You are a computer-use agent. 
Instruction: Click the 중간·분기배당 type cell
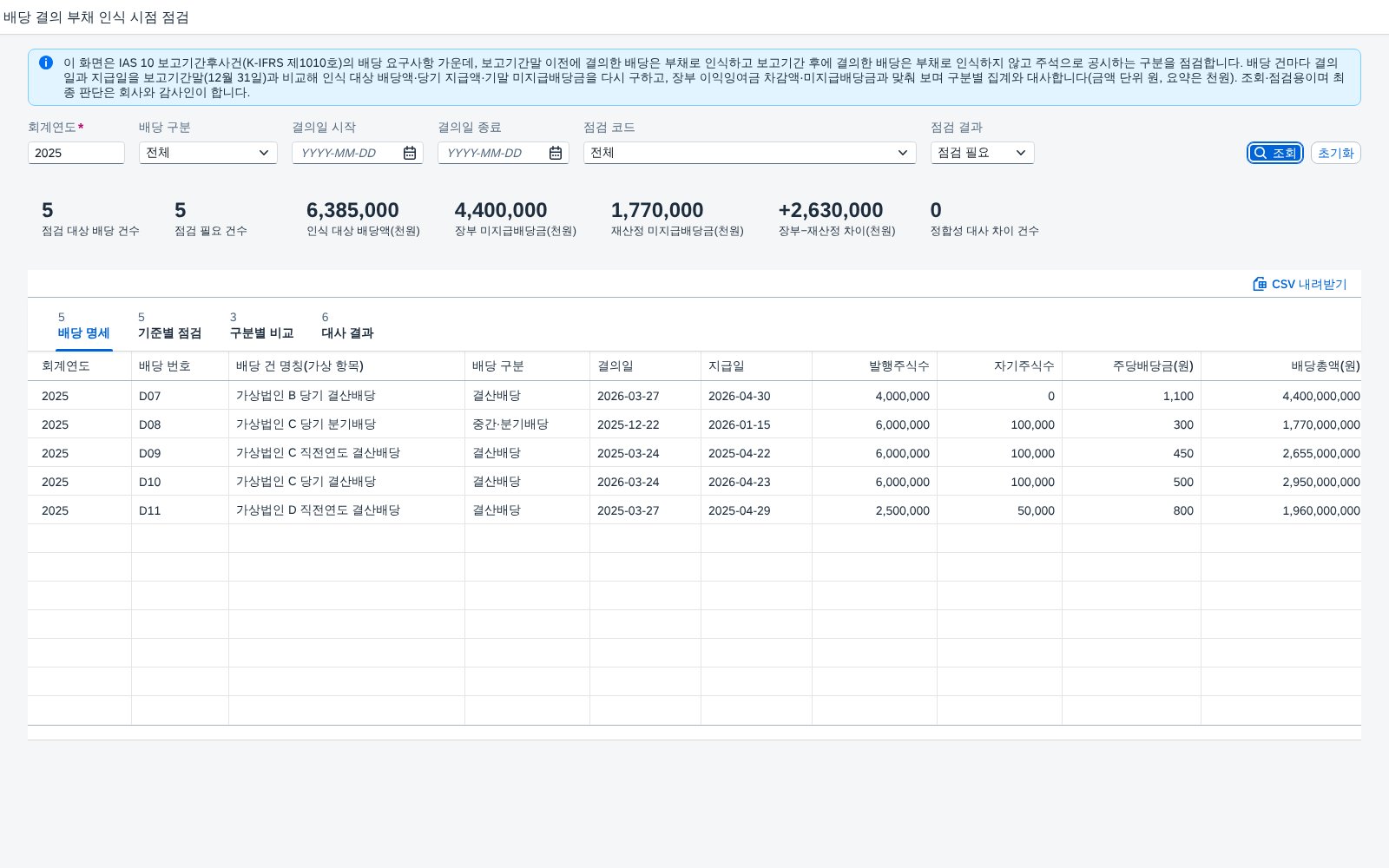pos(527,424)
